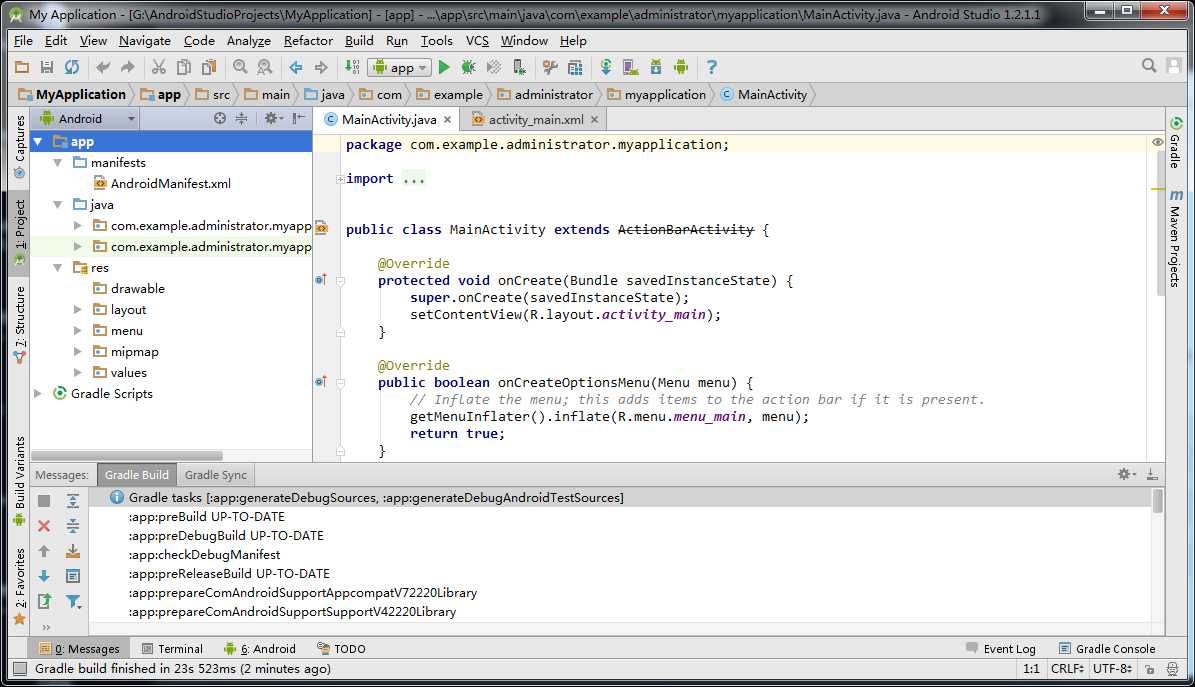Click the Synchronize toolbar icon

[x=72, y=67]
